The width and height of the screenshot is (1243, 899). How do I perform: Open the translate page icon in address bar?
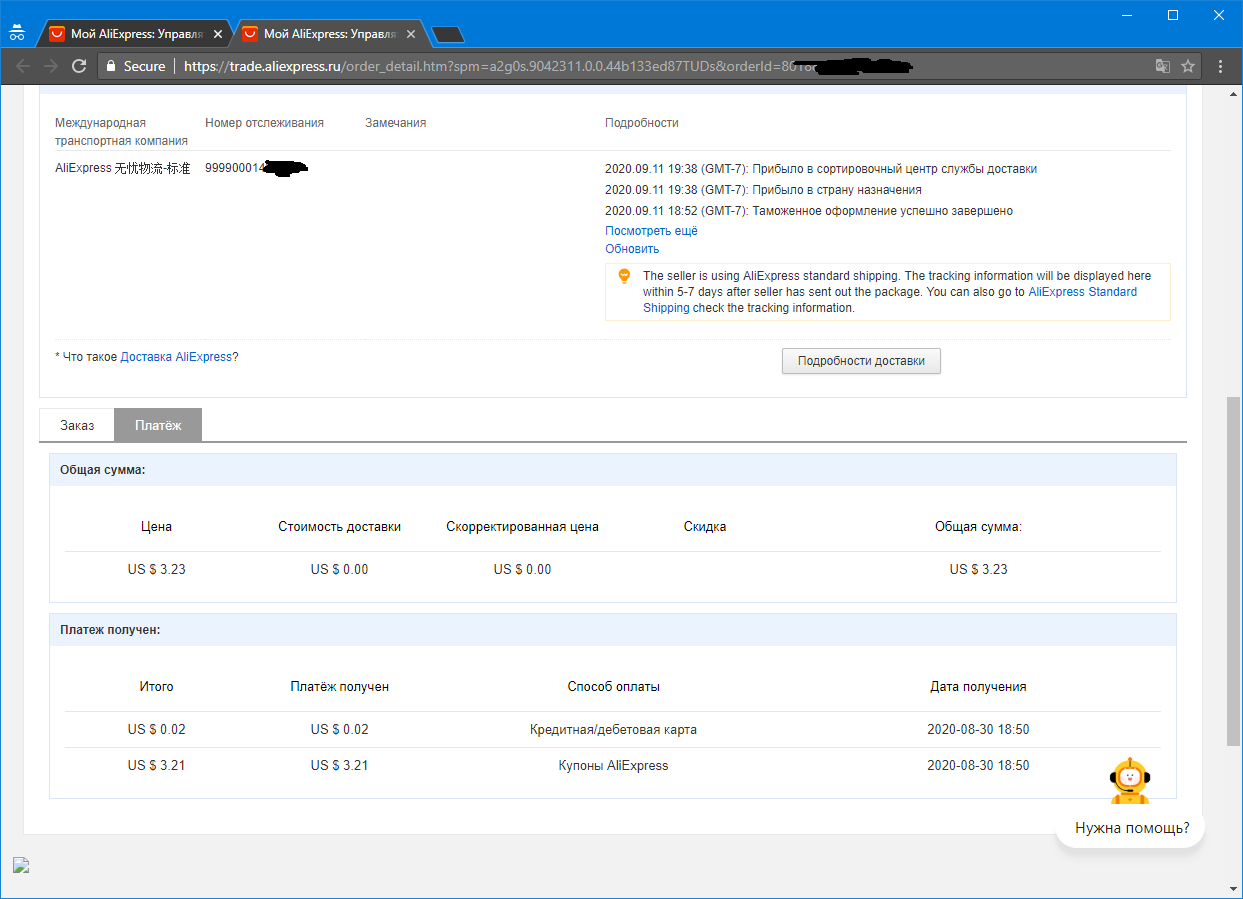click(x=1162, y=66)
